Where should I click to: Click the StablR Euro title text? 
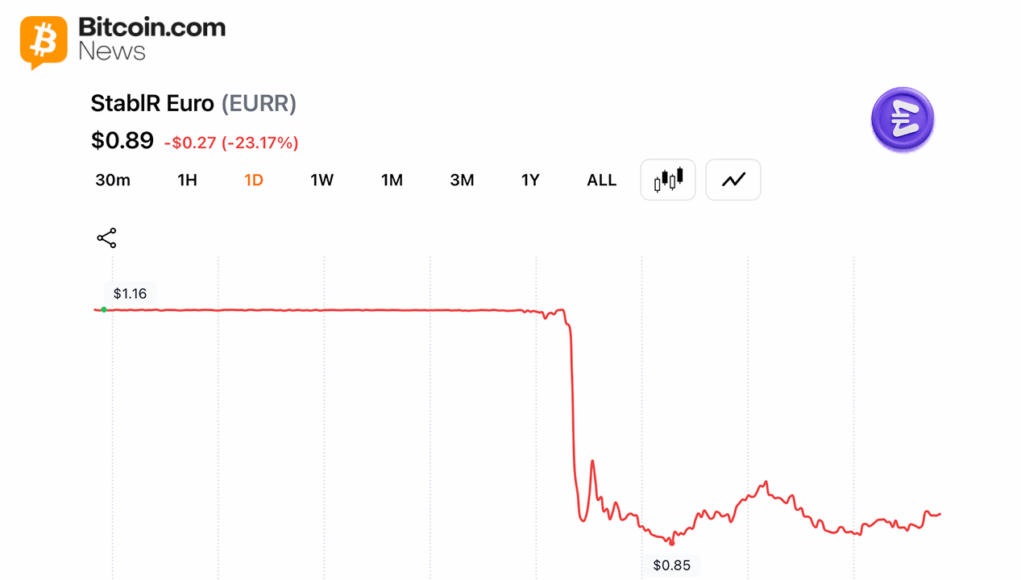152,104
